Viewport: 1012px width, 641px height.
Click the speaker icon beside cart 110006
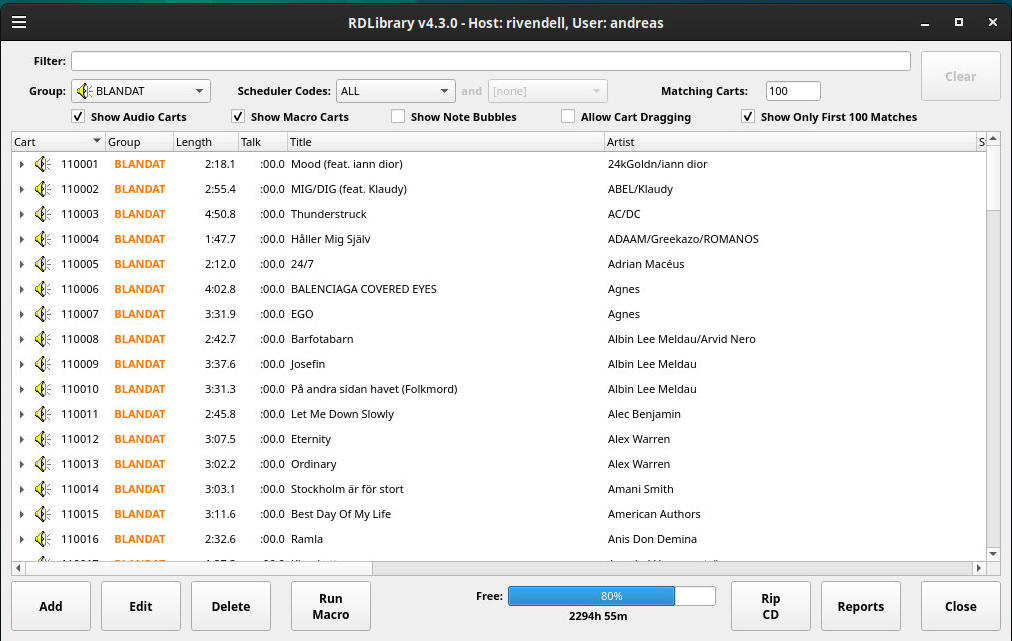point(43,289)
